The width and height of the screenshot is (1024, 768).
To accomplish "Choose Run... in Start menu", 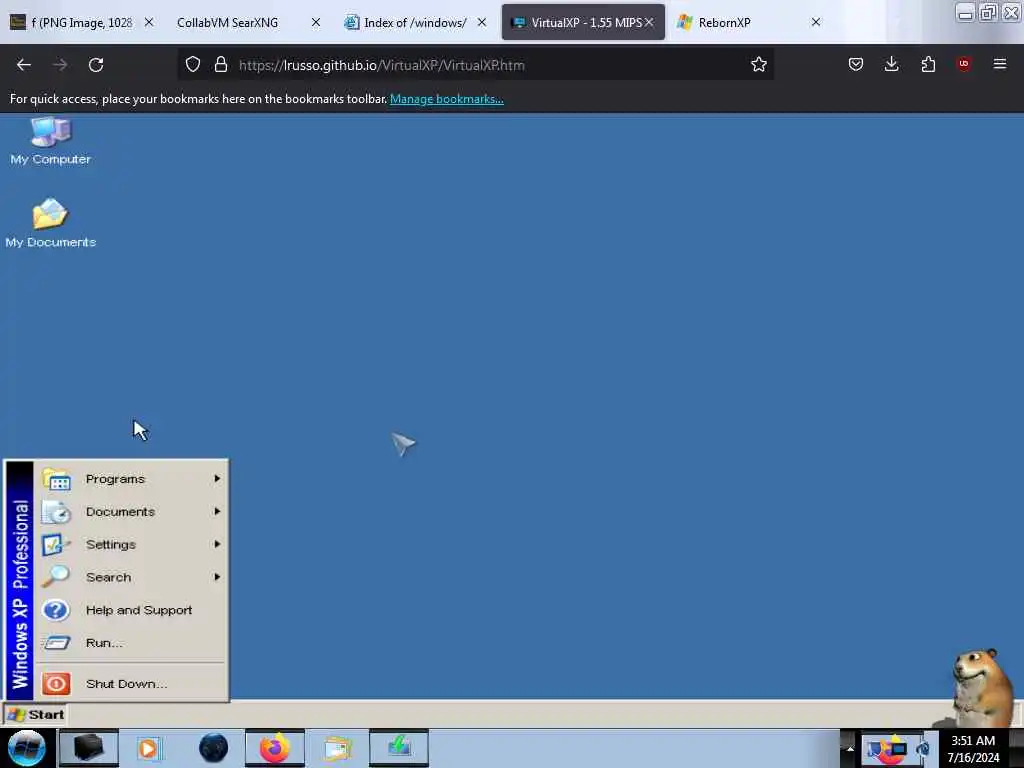I will (x=133, y=643).
